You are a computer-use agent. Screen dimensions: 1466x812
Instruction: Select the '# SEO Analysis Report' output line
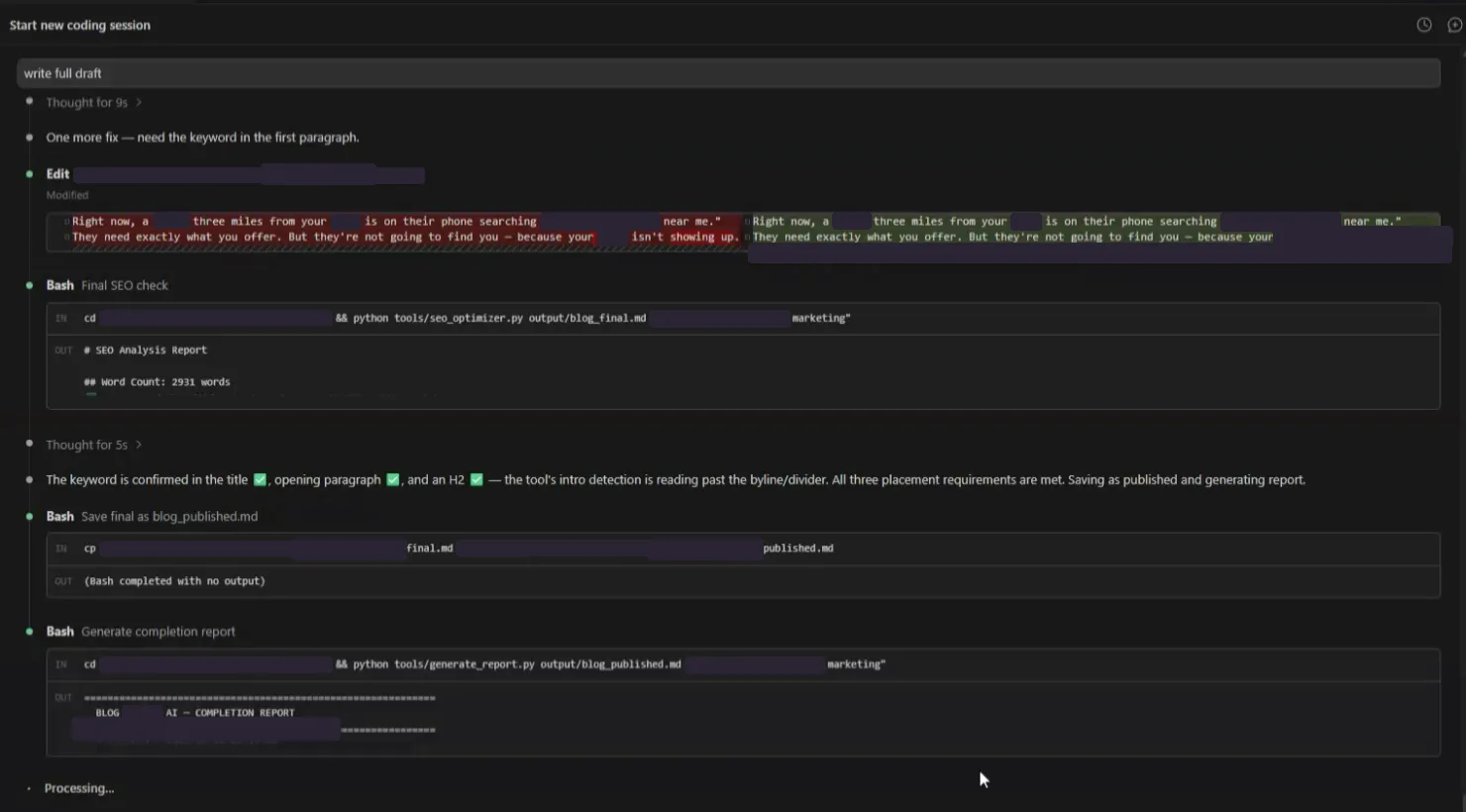coord(146,350)
